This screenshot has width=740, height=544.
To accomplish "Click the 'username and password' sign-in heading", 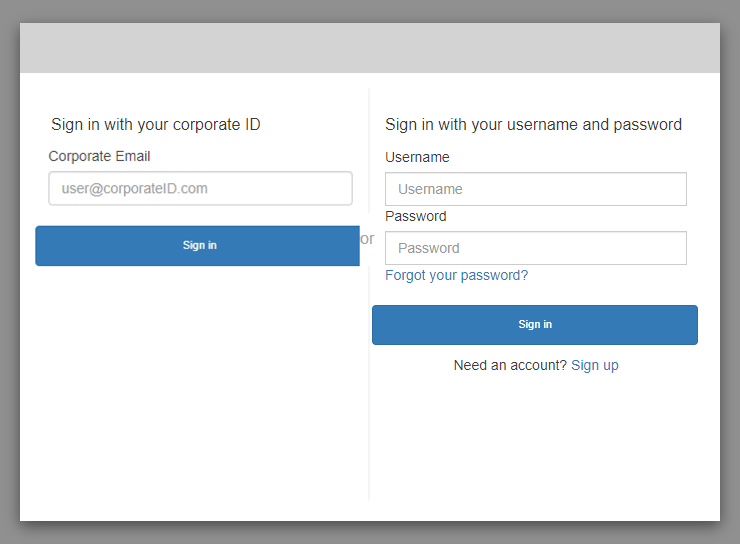I will (533, 125).
